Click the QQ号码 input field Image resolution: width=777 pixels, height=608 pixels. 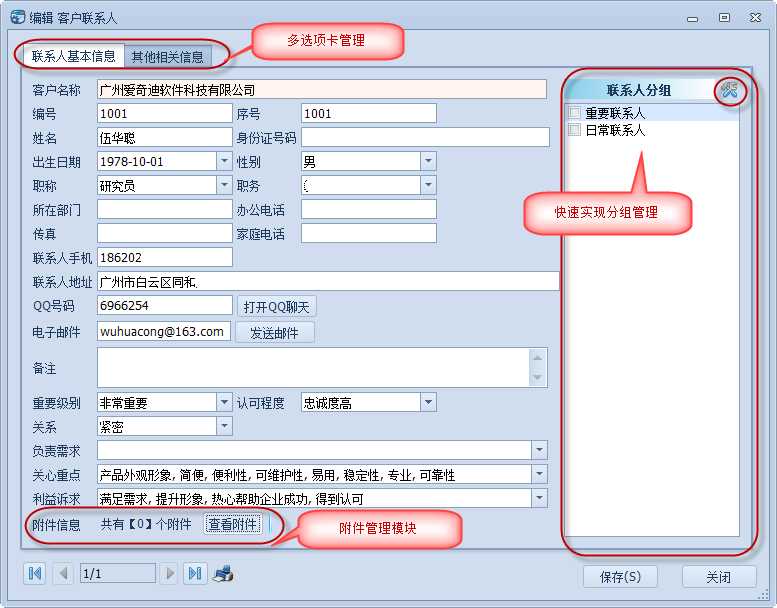tap(165, 305)
